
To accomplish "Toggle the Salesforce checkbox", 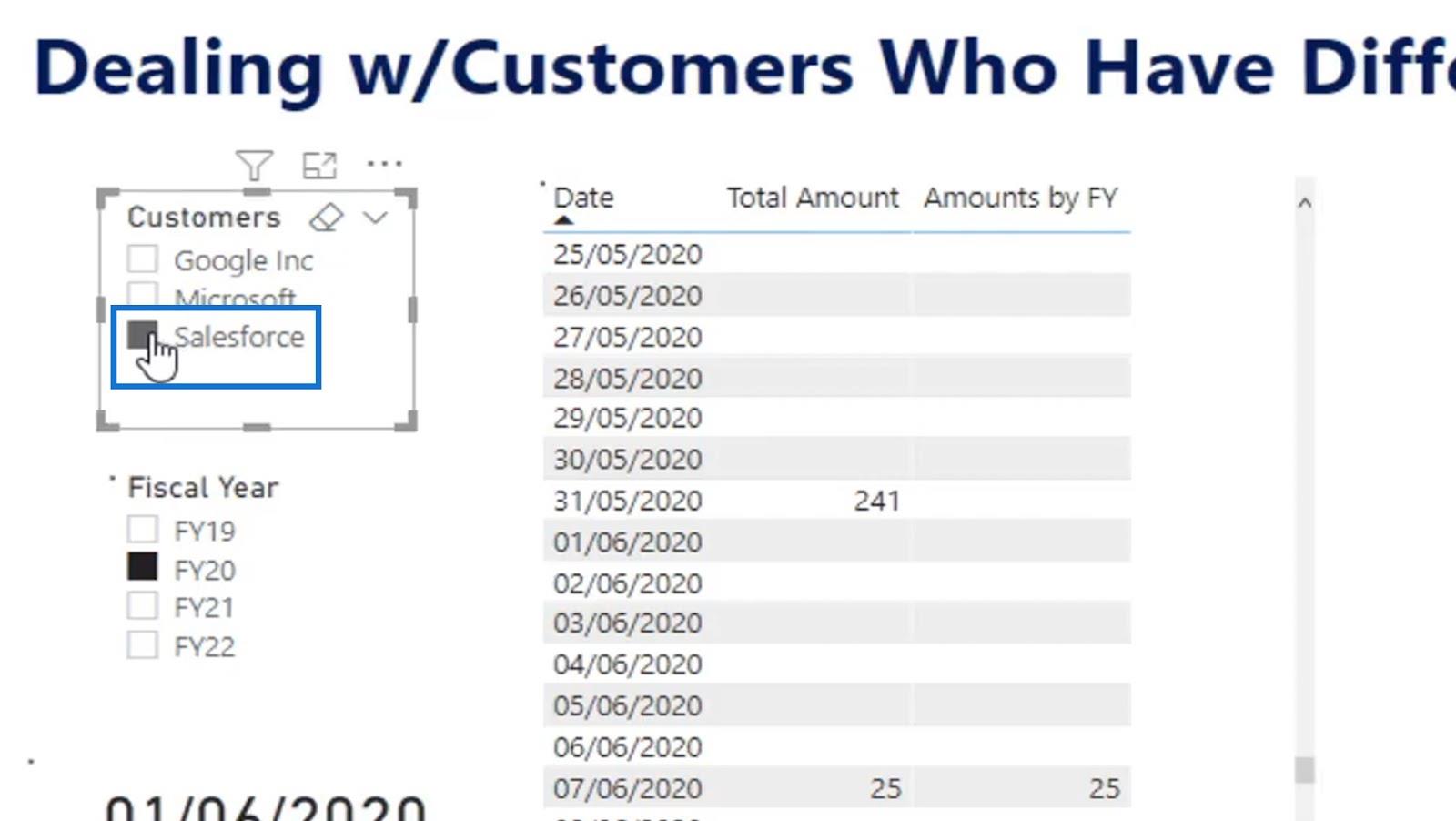I will click(x=142, y=335).
